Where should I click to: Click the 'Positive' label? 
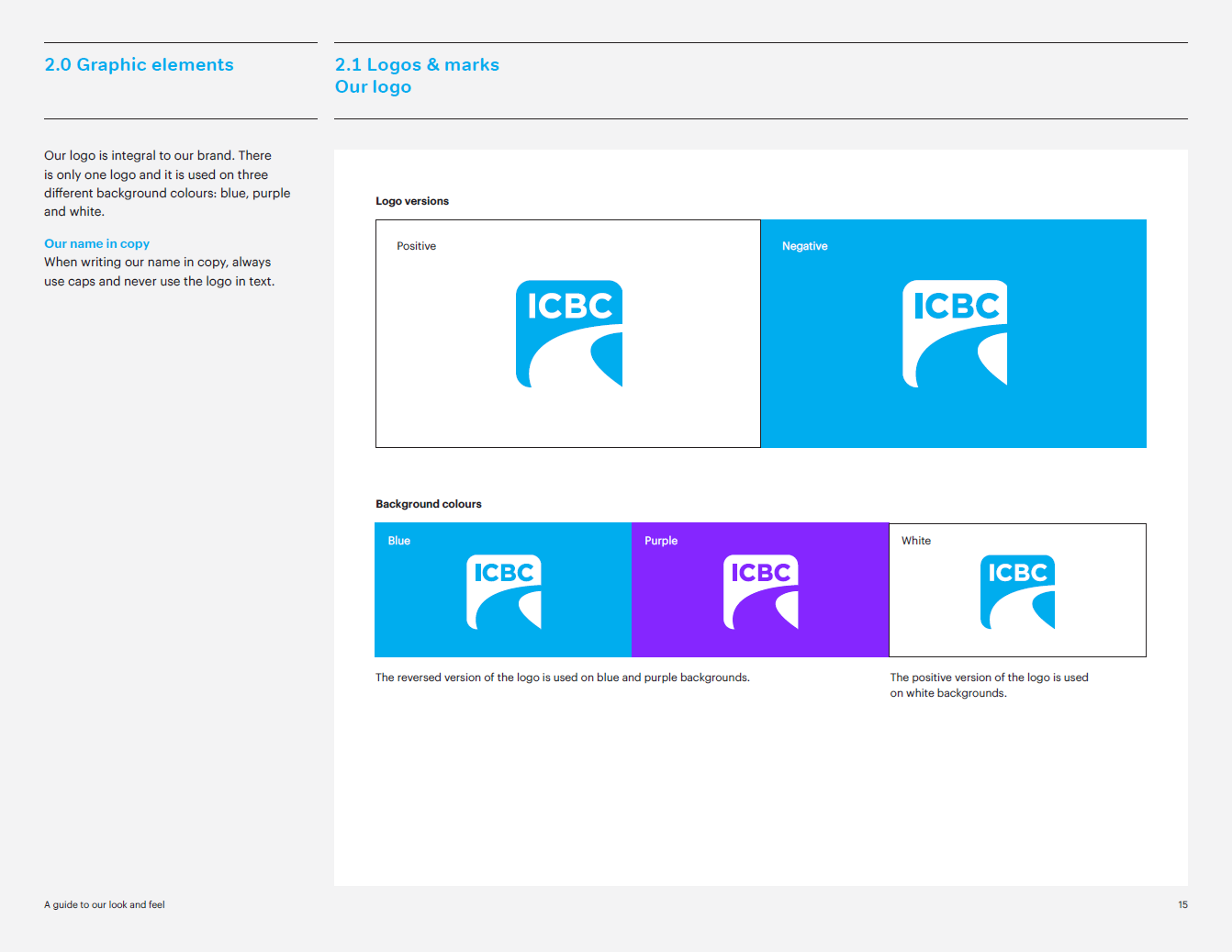pyautogui.click(x=416, y=246)
